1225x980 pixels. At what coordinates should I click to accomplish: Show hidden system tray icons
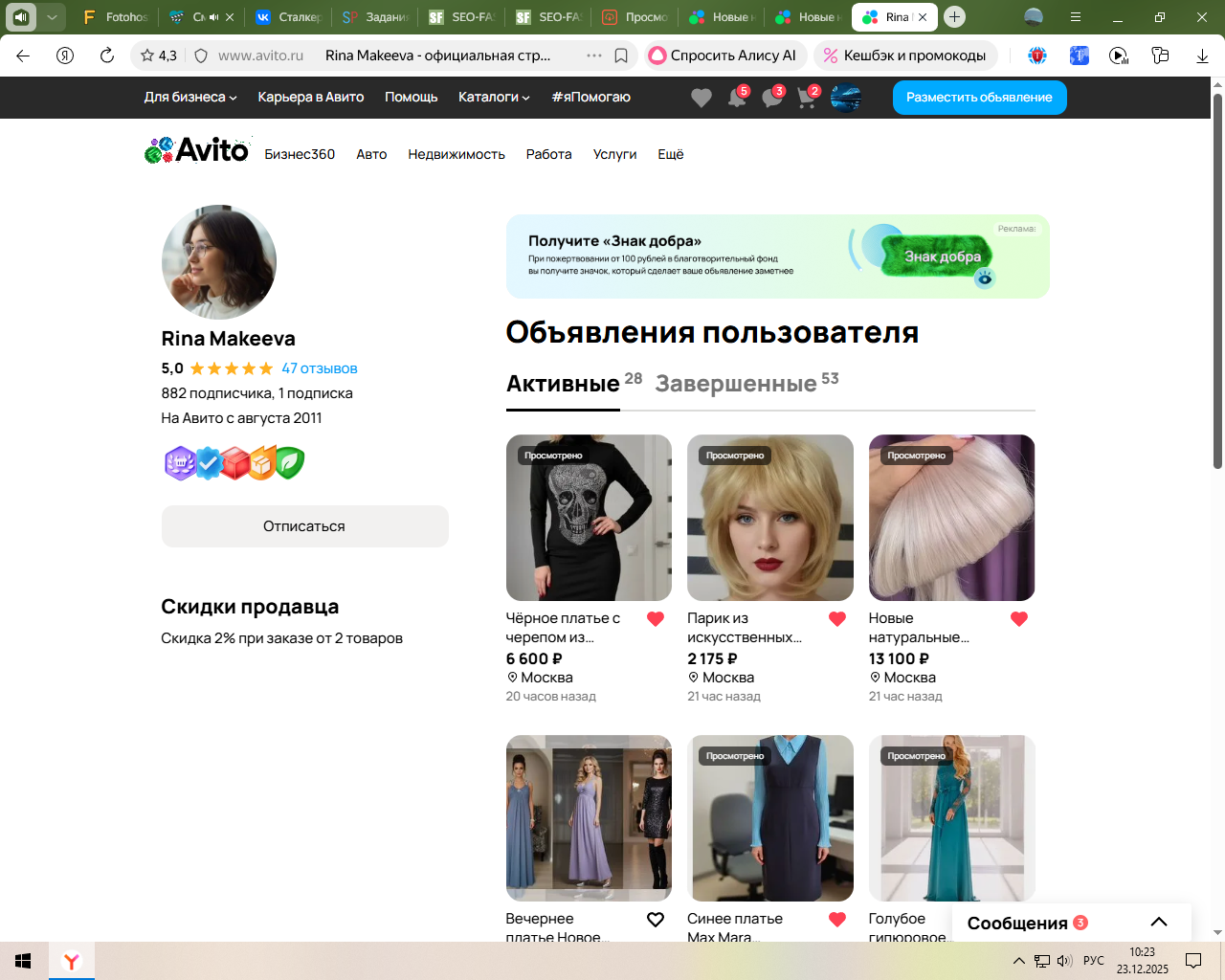(x=1018, y=961)
